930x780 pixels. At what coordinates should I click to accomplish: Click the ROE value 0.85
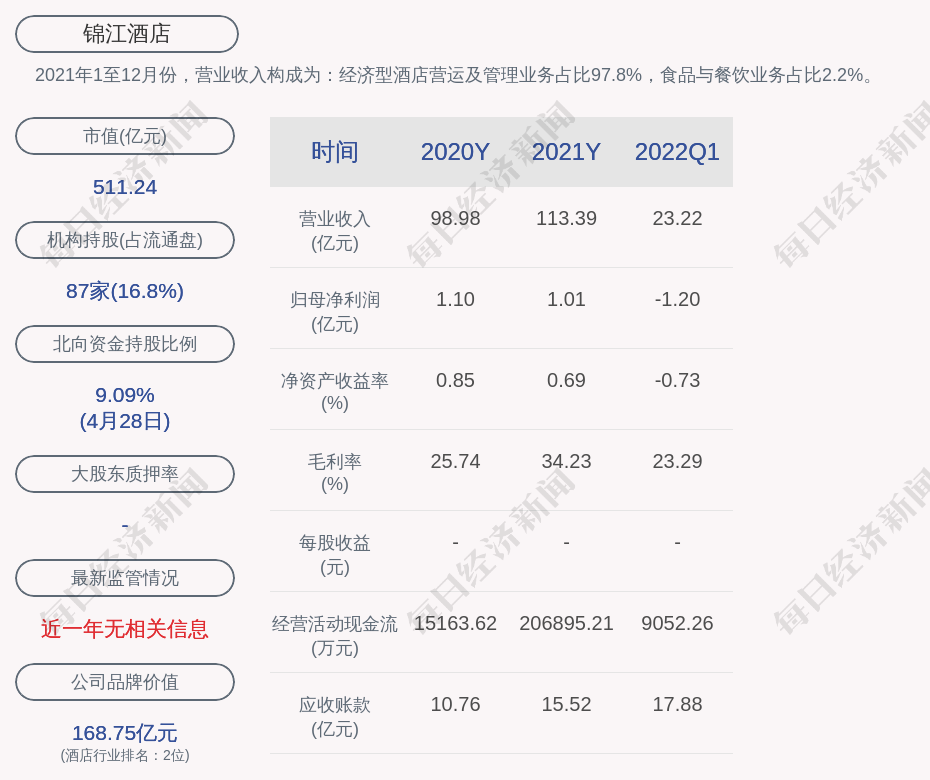(x=456, y=380)
